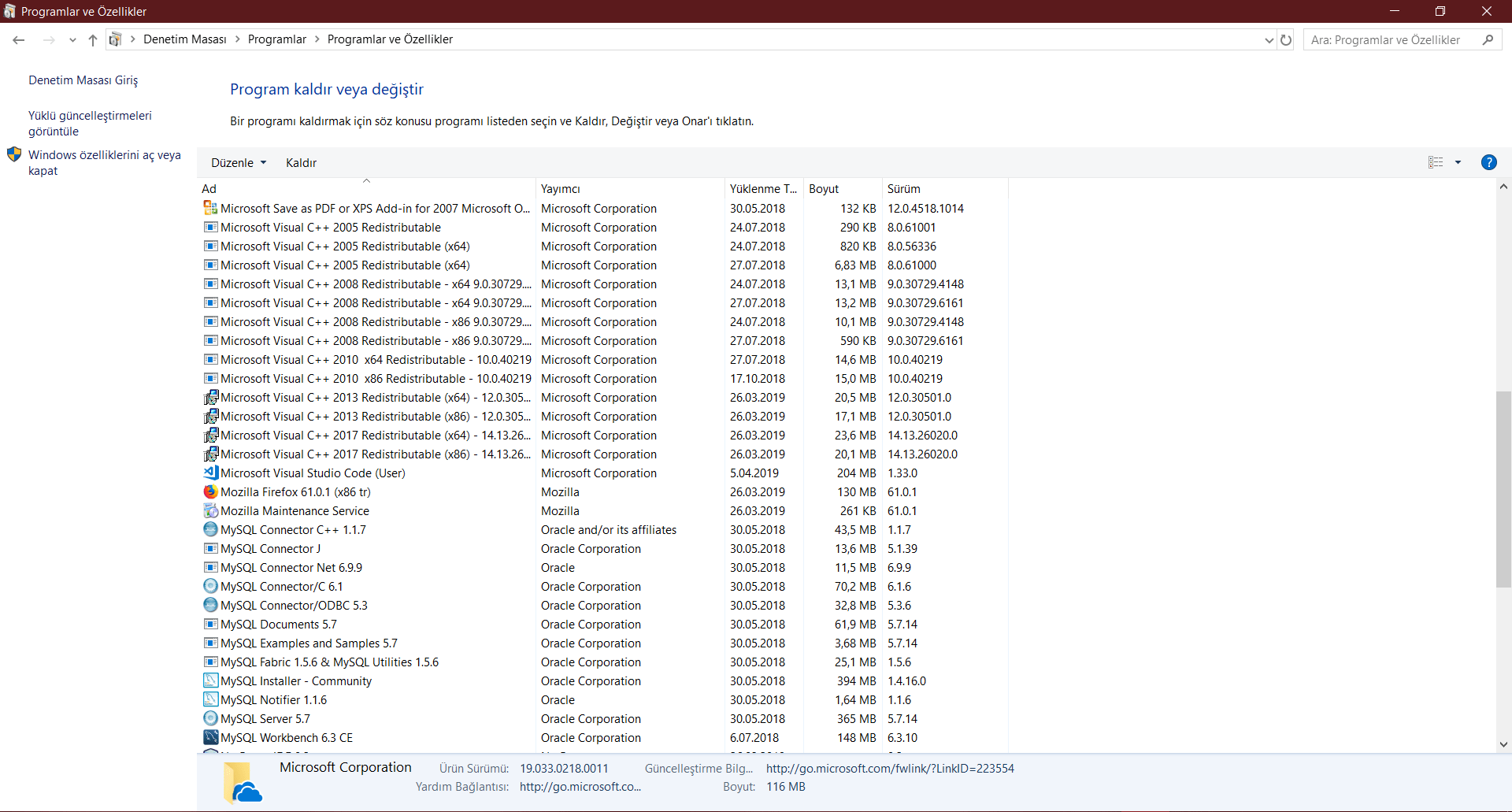
Task: Expand the chevron after Programlar breadcrumb
Action: tap(317, 39)
